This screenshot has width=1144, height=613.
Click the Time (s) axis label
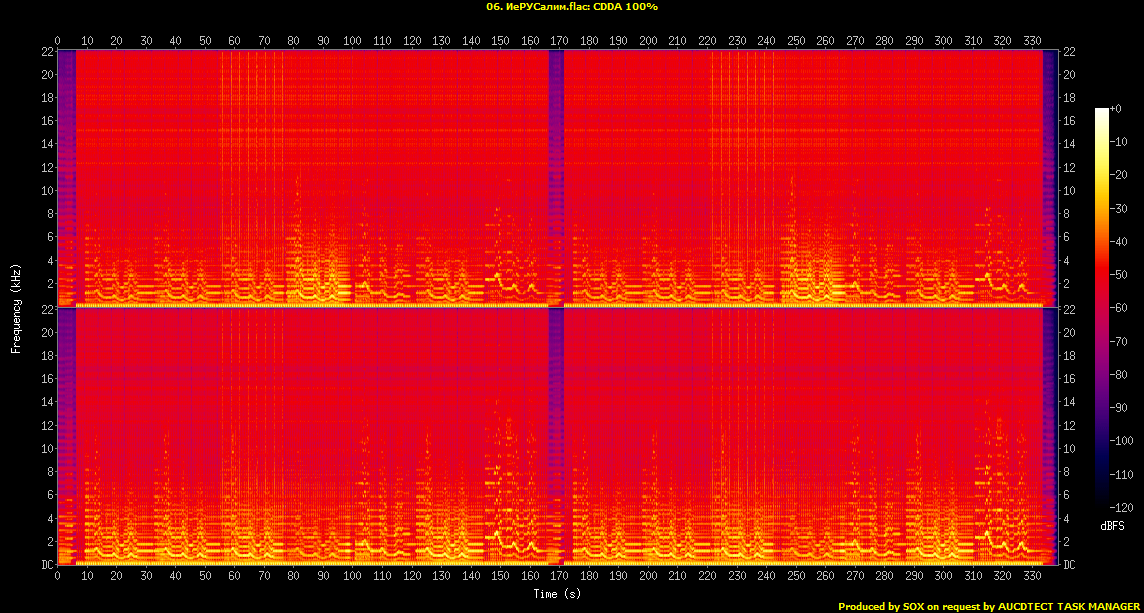[x=559, y=594]
